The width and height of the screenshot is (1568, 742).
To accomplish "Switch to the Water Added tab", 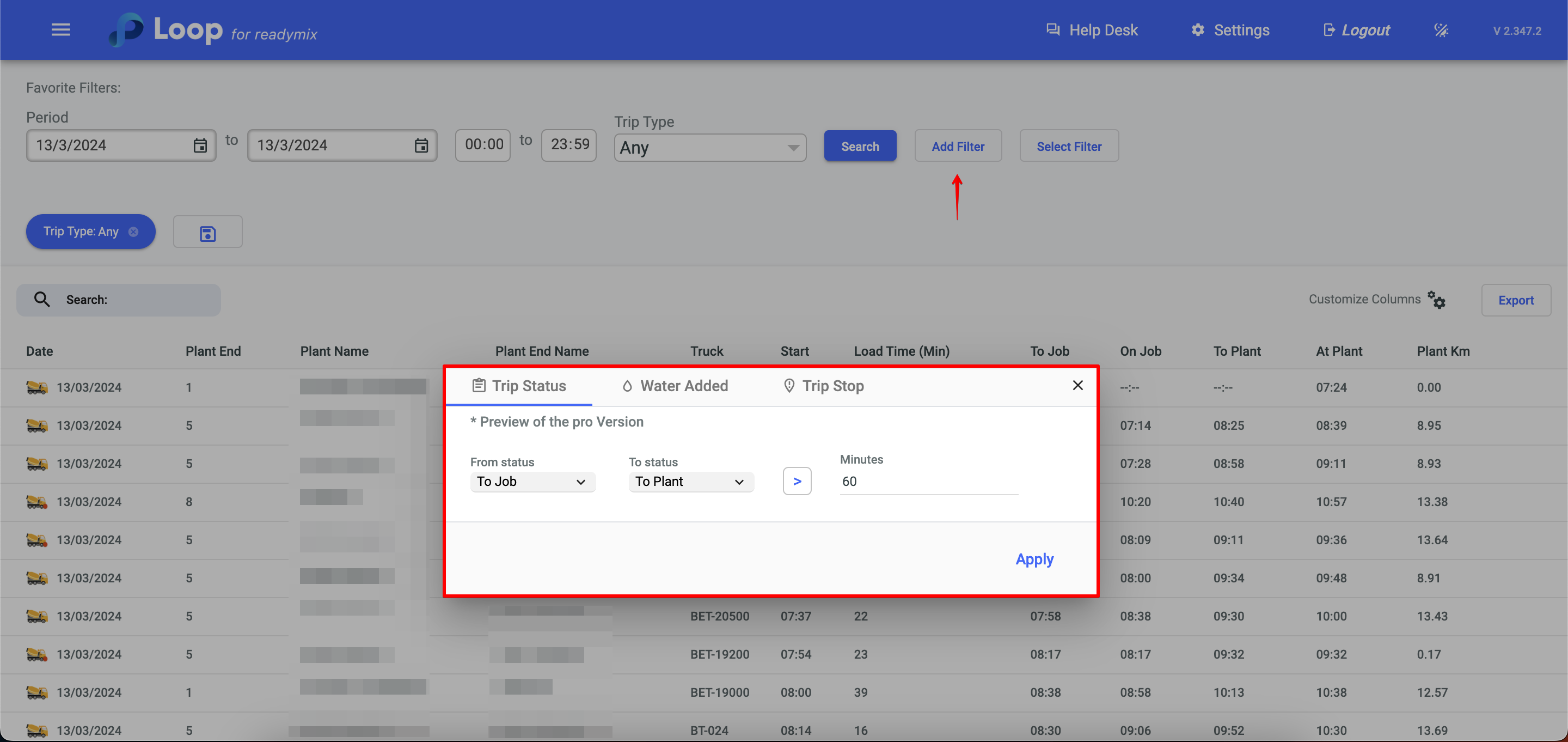I will pos(675,386).
